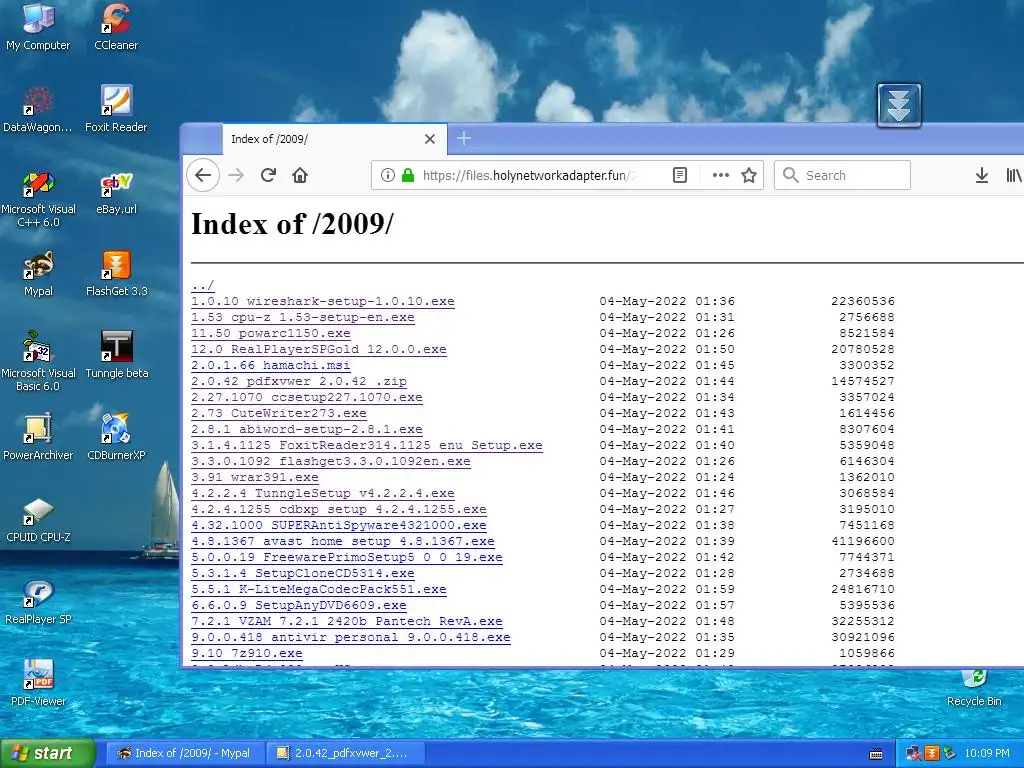Image resolution: width=1024 pixels, height=768 pixels.
Task: Download RealPlayerSPGold 12.0.0.exe link
Action: pos(319,349)
